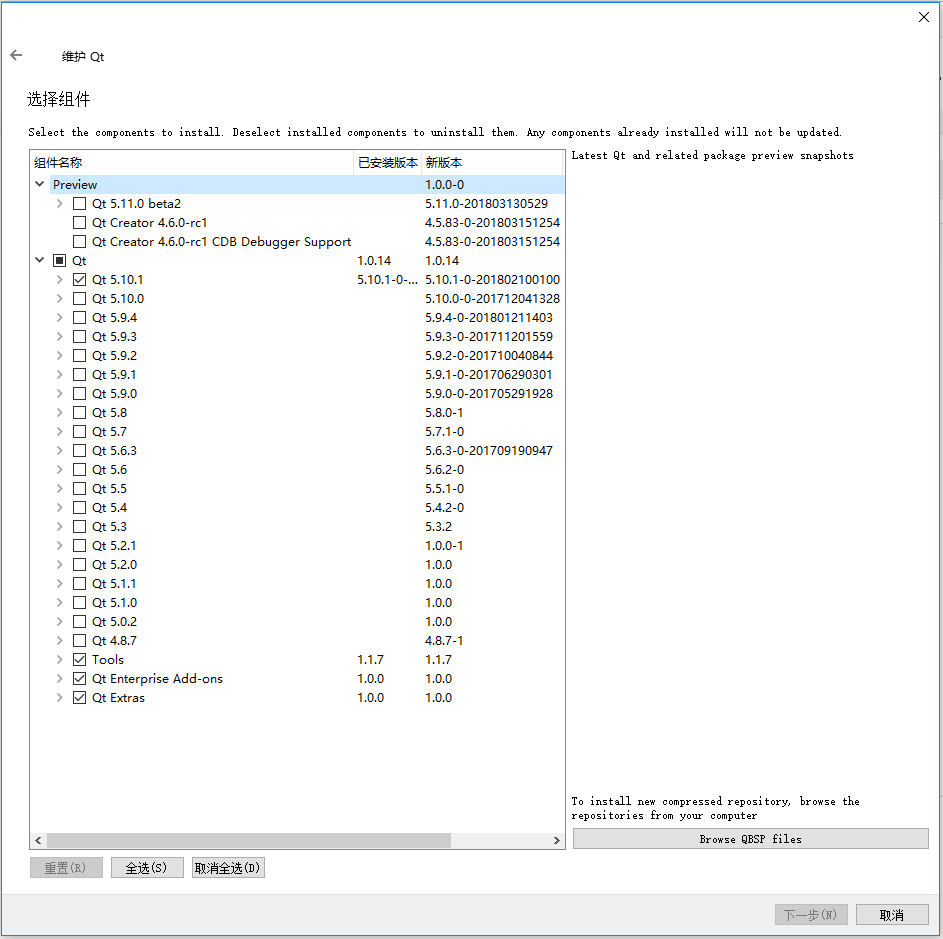Uncheck the Qt 5.10.1 component
Viewport: 943px width, 939px height.
click(x=79, y=279)
